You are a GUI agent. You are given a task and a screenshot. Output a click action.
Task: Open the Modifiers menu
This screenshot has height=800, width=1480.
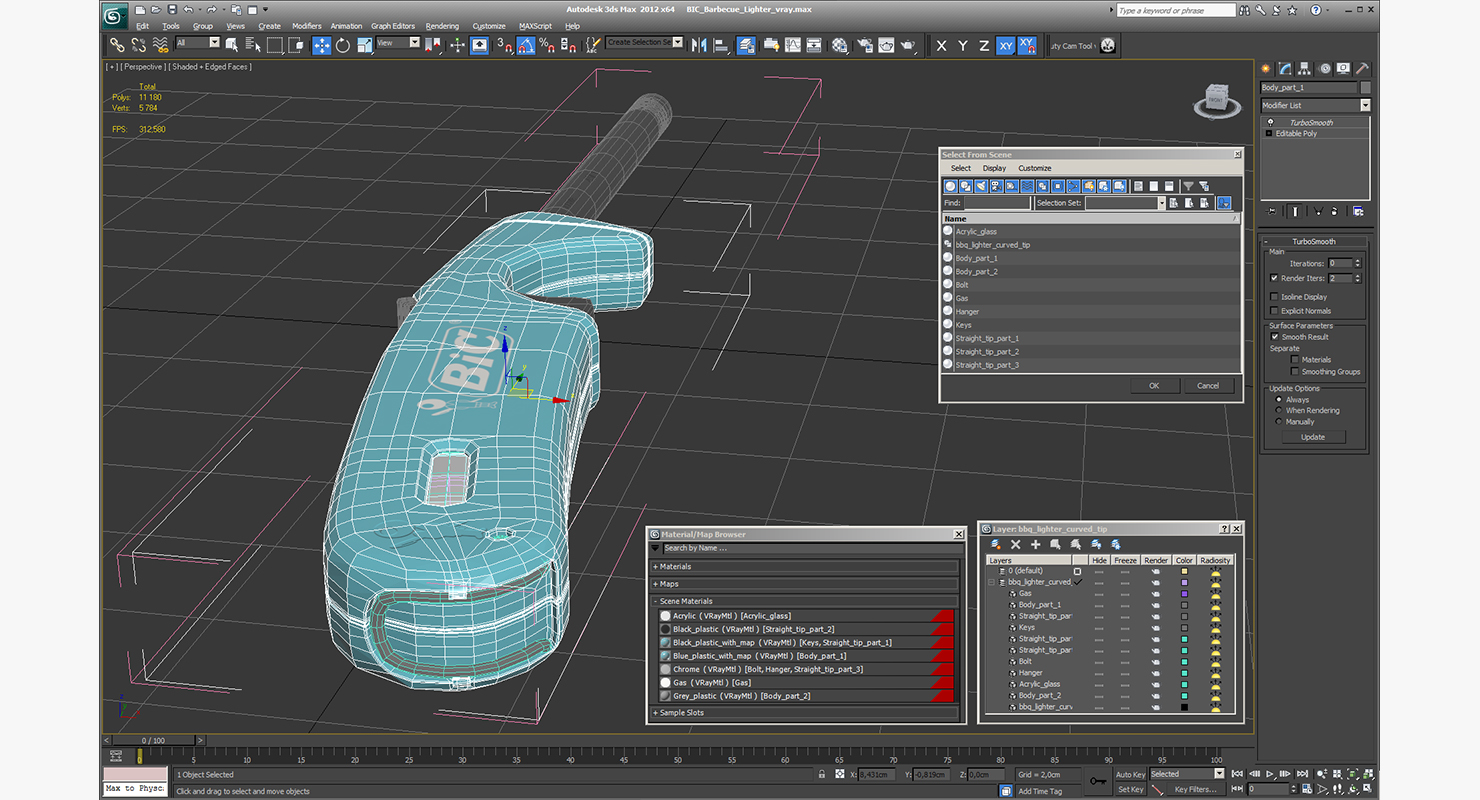(306, 26)
